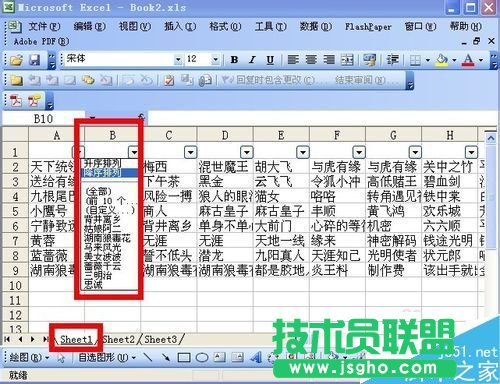Click column C header

click(169, 135)
